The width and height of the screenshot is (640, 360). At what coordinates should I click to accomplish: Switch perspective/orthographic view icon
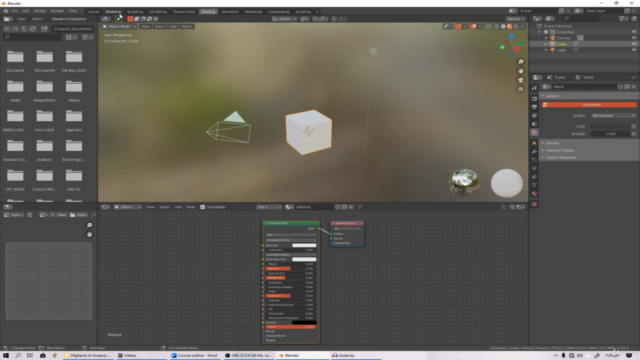520,89
